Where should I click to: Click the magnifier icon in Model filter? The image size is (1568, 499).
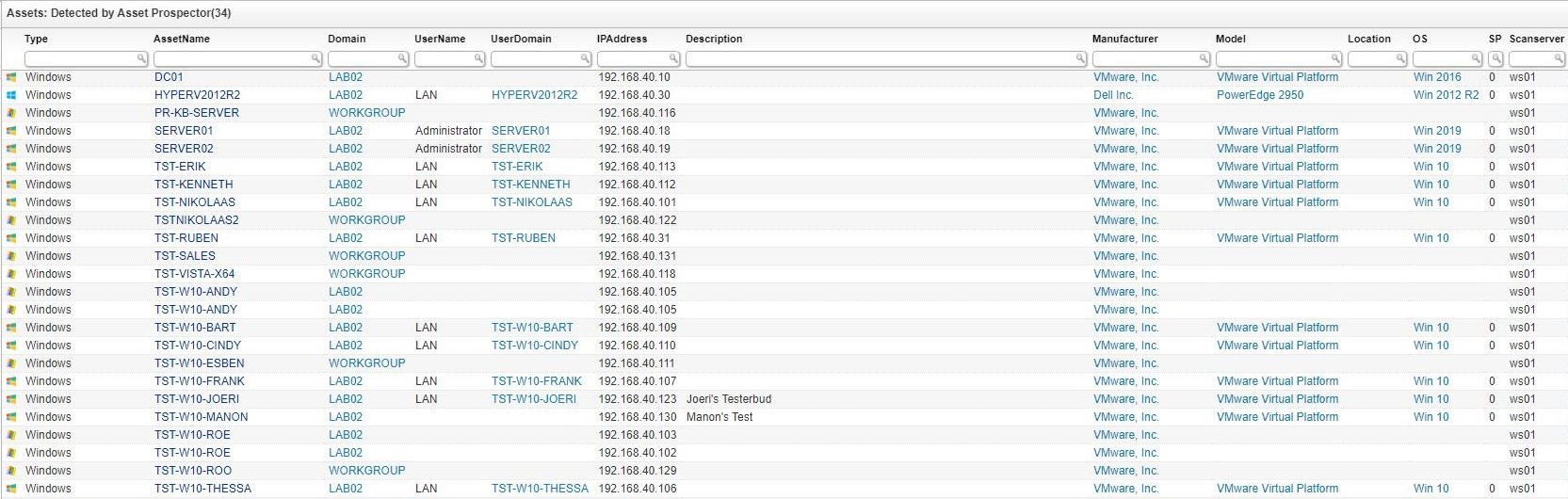point(1335,58)
